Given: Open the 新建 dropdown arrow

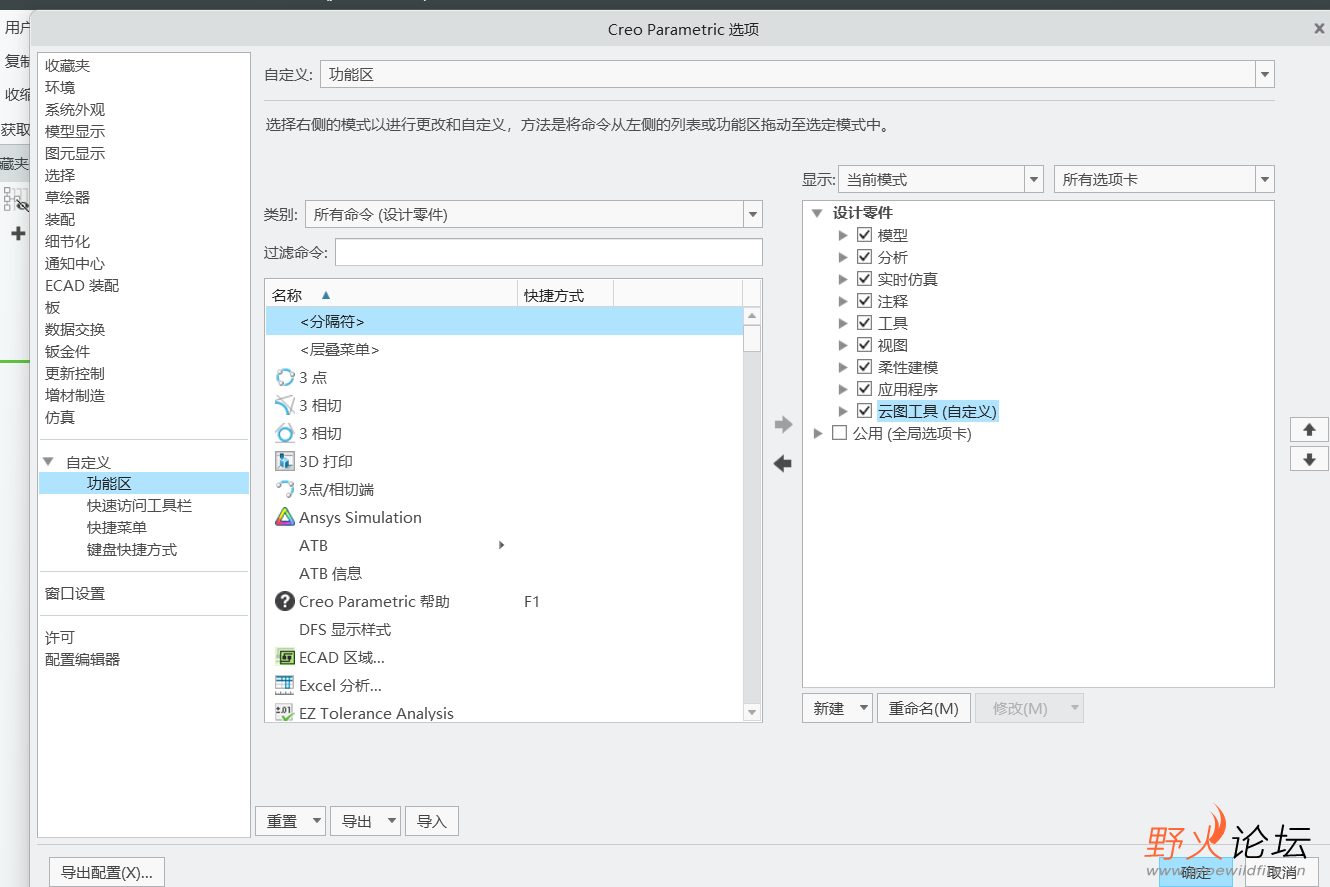Looking at the screenshot, I should (863, 708).
